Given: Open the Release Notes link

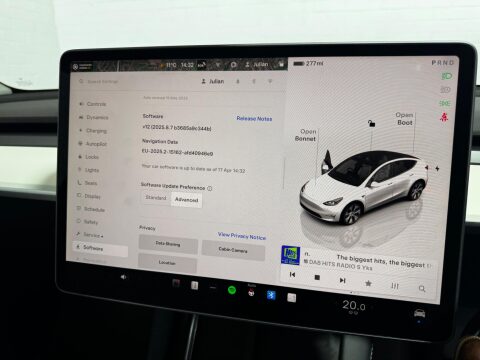Looking at the screenshot, I should point(254,119).
